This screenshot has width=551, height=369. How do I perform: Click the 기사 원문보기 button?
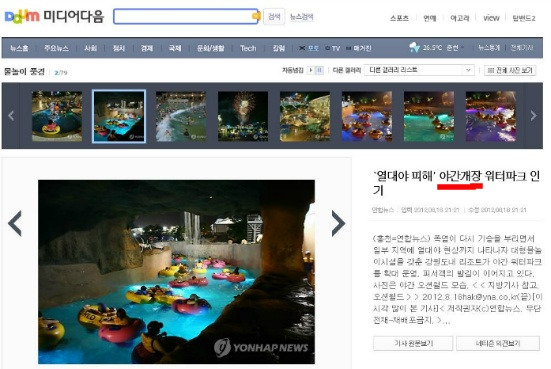[413, 343]
